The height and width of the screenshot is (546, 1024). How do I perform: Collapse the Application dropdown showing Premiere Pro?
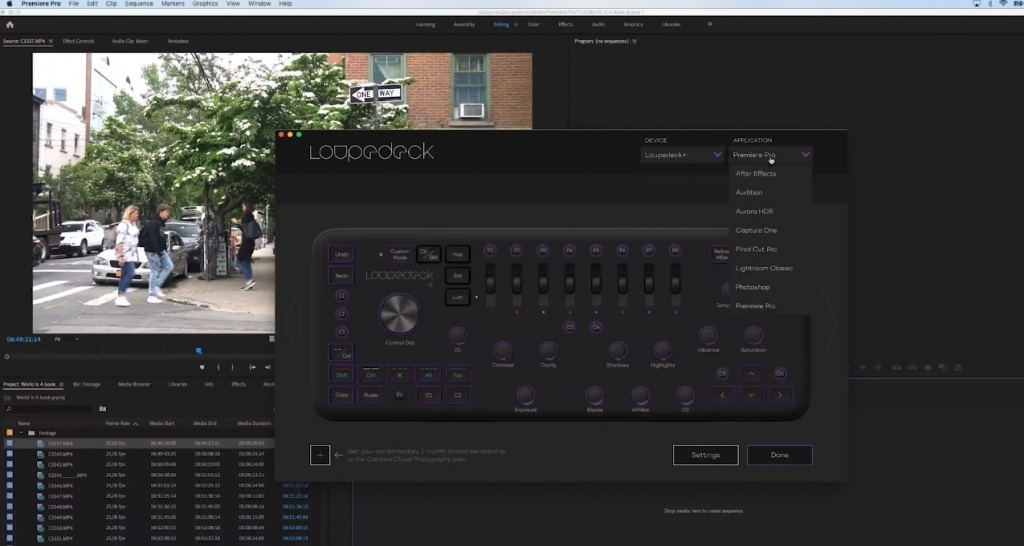coord(771,155)
